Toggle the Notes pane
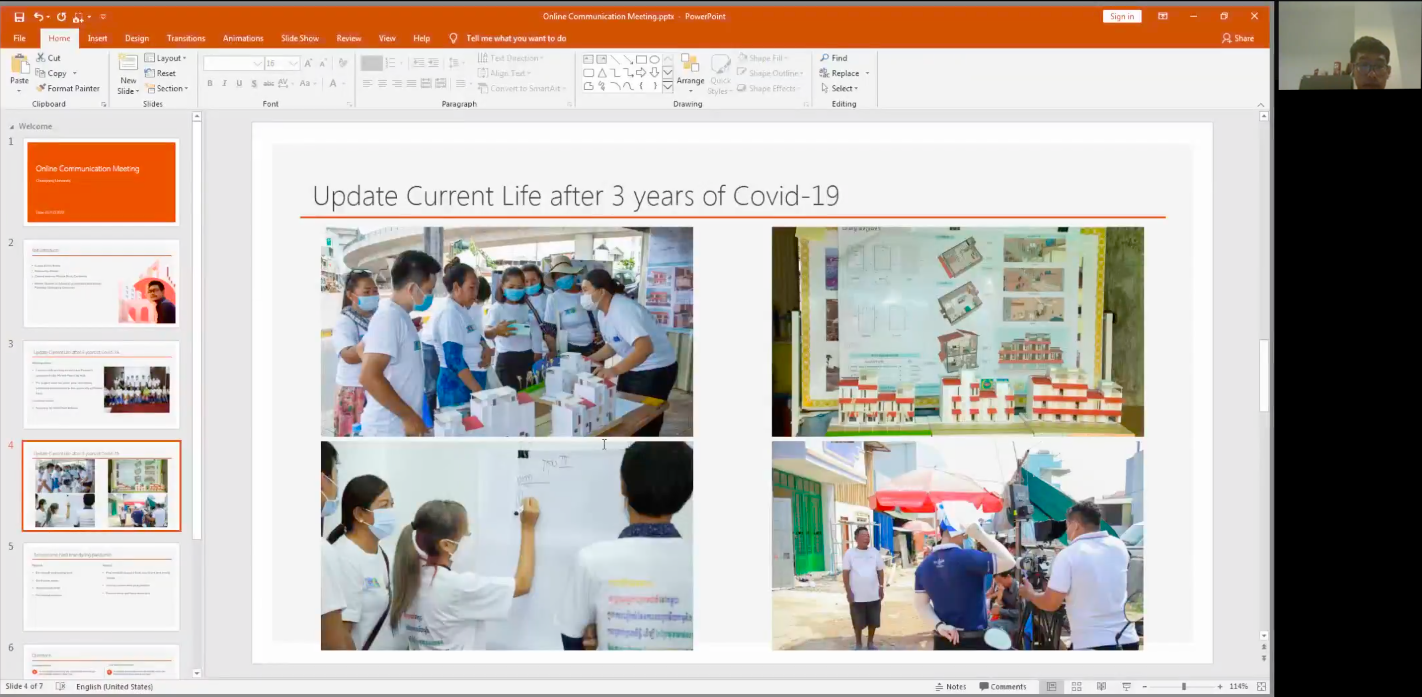Viewport: 1422px width, 697px height. pyautogui.click(x=950, y=687)
